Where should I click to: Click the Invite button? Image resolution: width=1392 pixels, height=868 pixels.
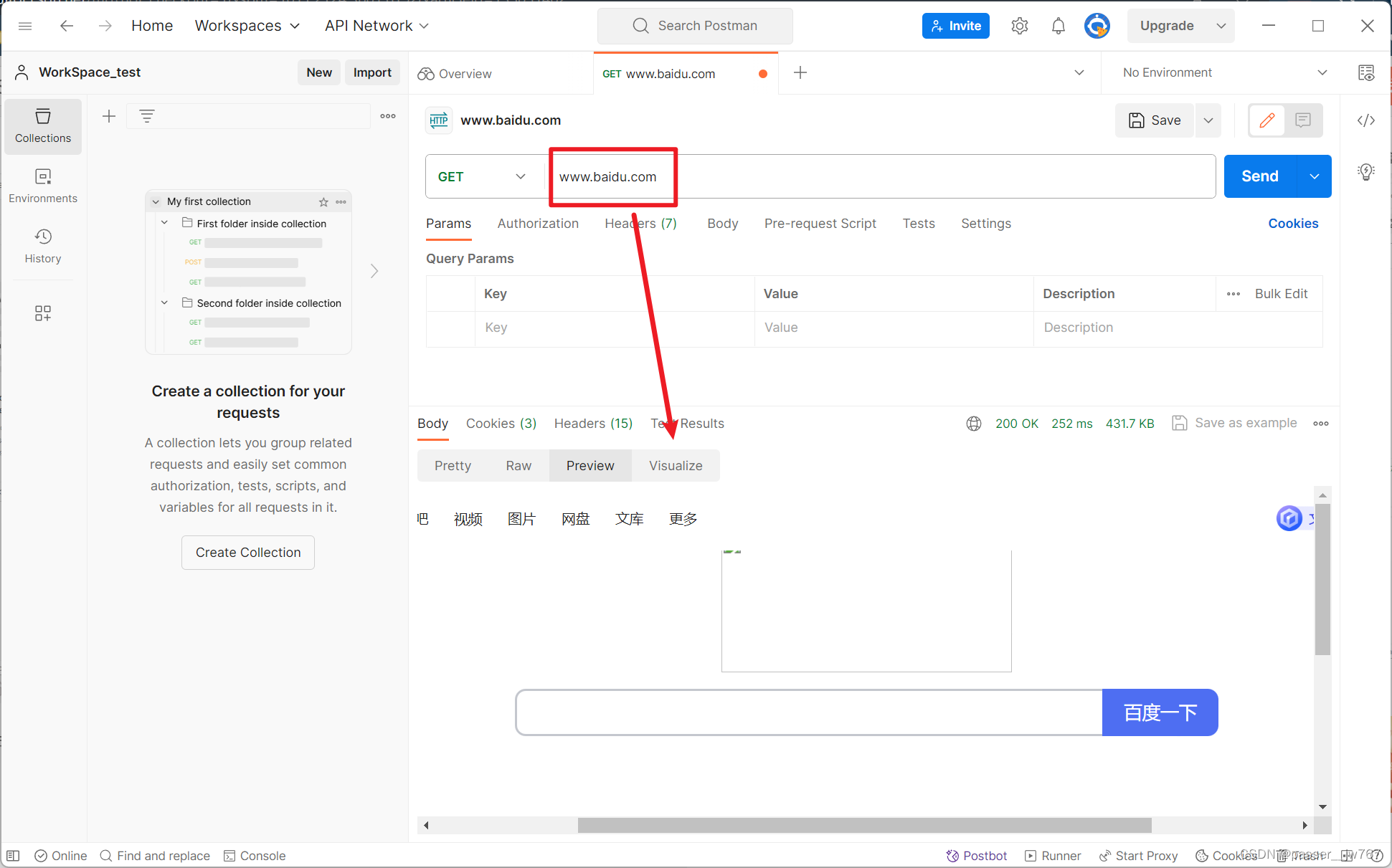pos(955,26)
